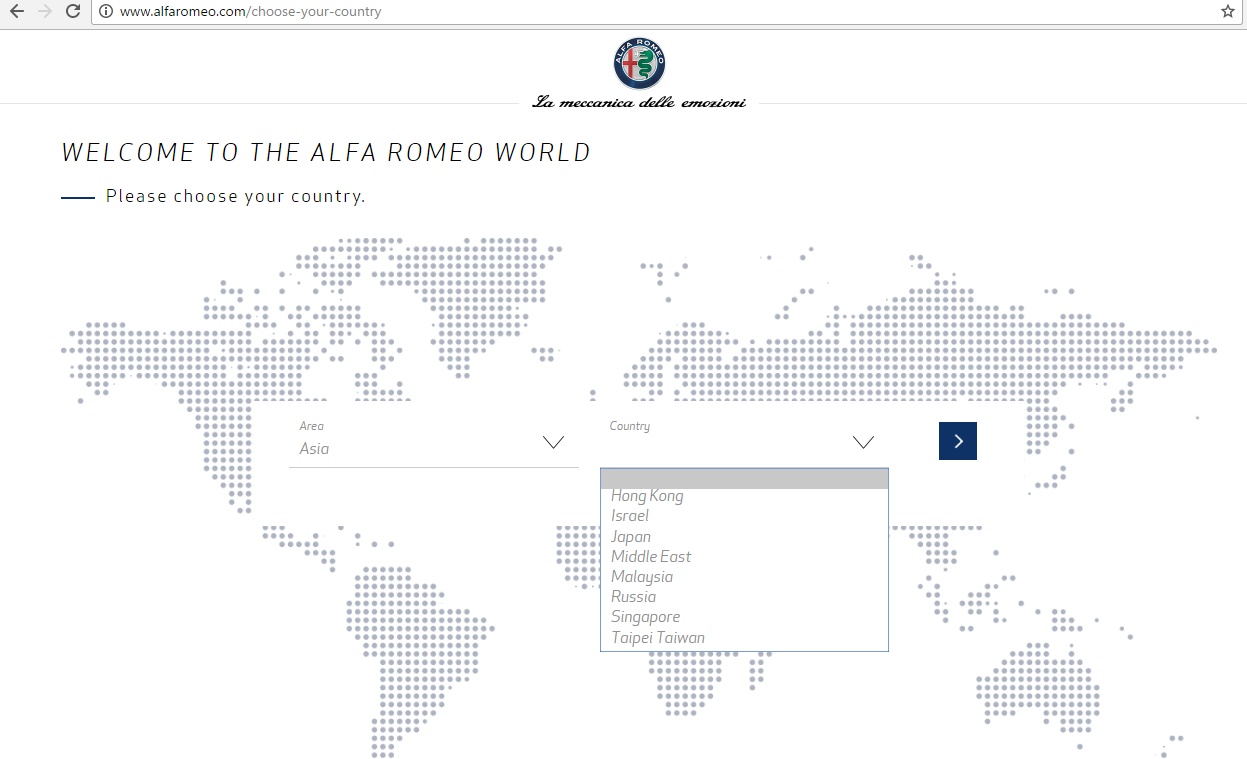Screen dimensions: 1247x759
Task: Select the blank highlighted country option
Action: (x=744, y=479)
